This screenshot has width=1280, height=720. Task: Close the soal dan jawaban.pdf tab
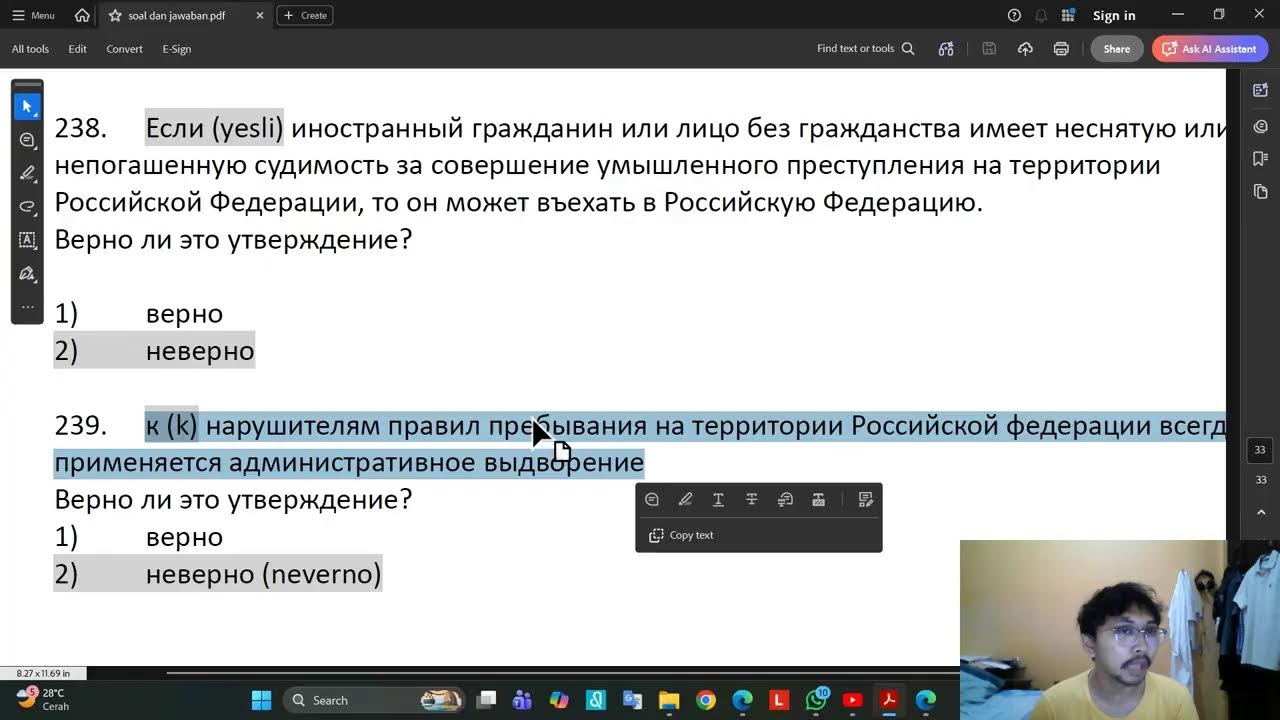(x=260, y=15)
